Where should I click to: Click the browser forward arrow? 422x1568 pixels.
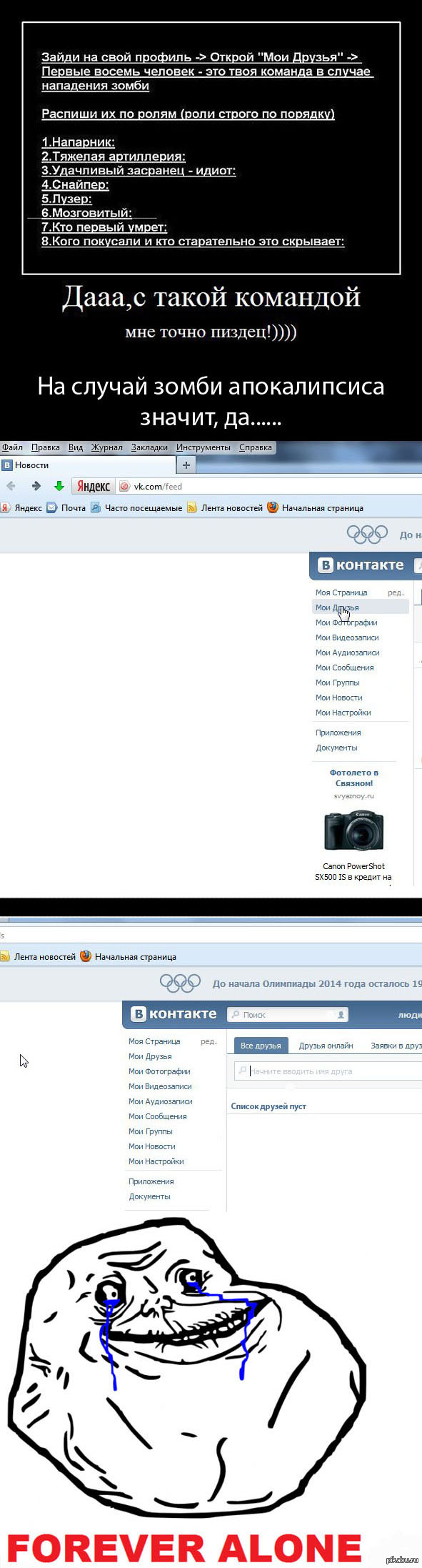pyautogui.click(x=36, y=486)
